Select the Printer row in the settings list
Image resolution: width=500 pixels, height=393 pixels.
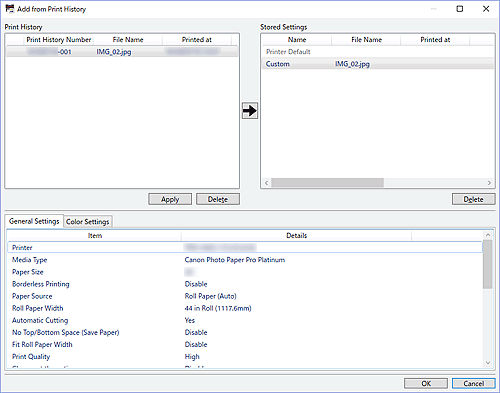[x=245, y=247]
